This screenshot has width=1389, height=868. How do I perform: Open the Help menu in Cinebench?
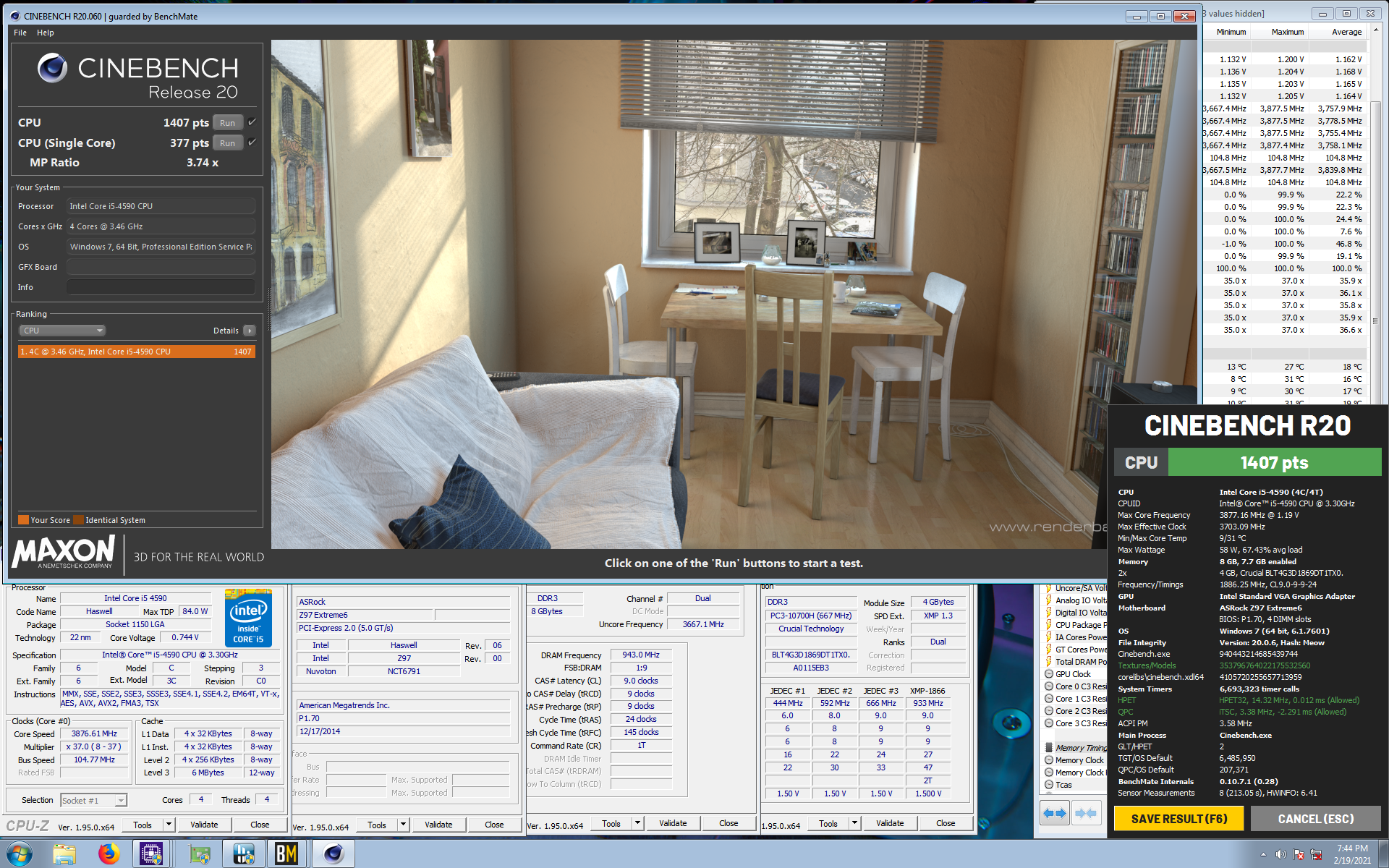(46, 33)
